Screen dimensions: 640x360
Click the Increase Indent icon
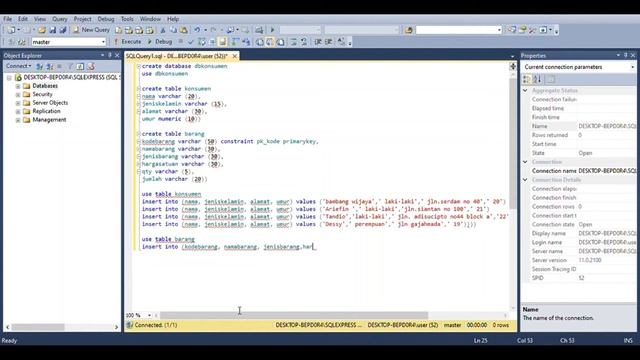coord(329,42)
